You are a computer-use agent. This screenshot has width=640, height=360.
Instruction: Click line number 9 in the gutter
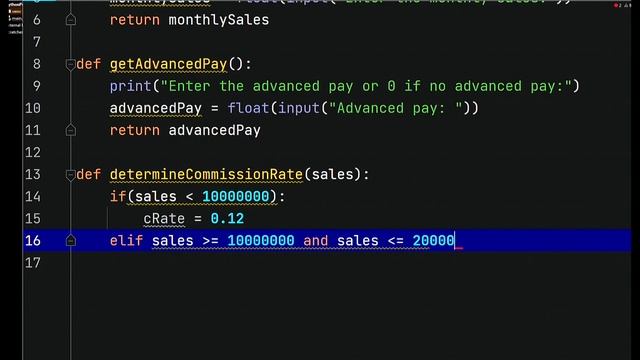click(37, 86)
